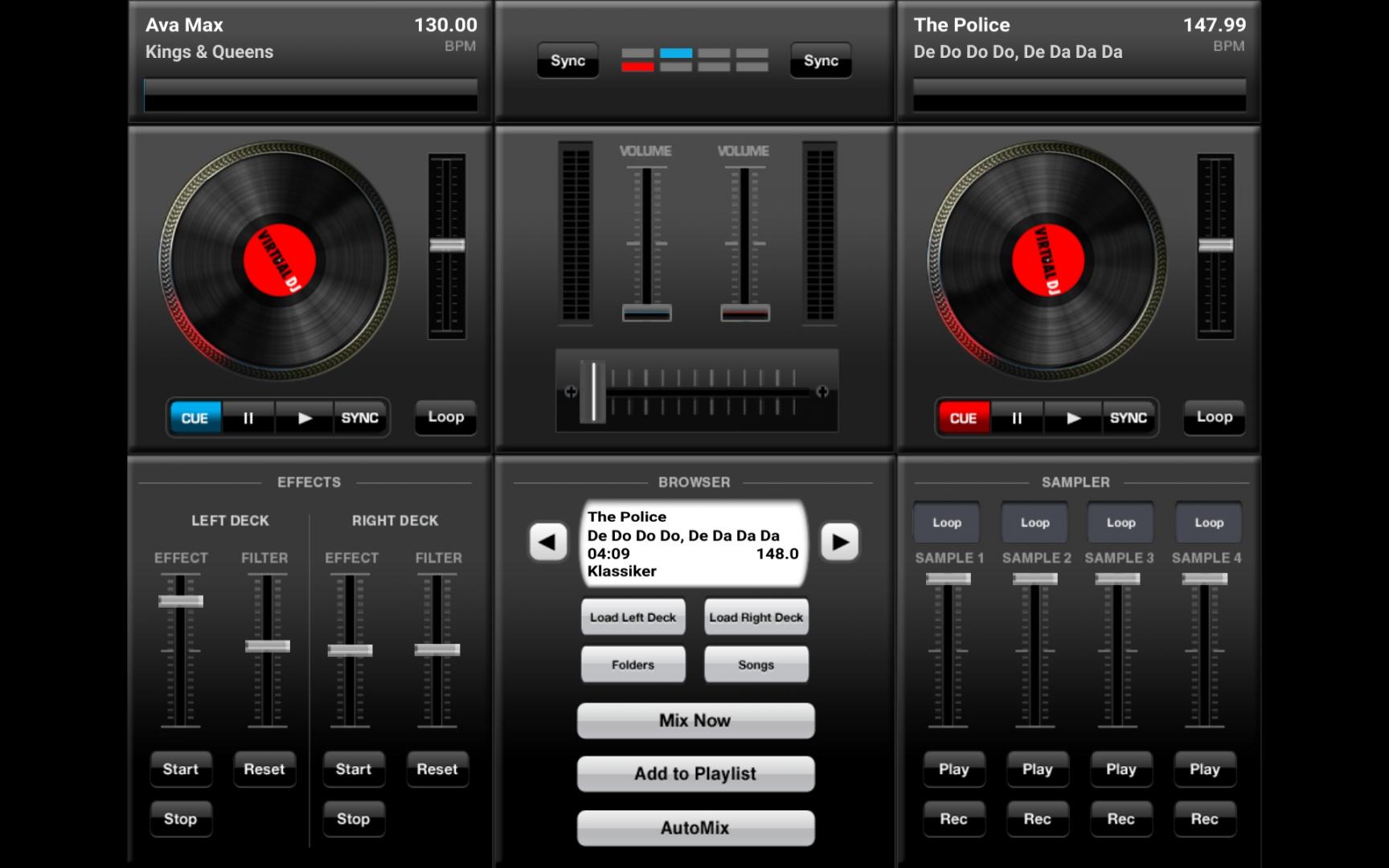Go to next track in browser

[840, 542]
